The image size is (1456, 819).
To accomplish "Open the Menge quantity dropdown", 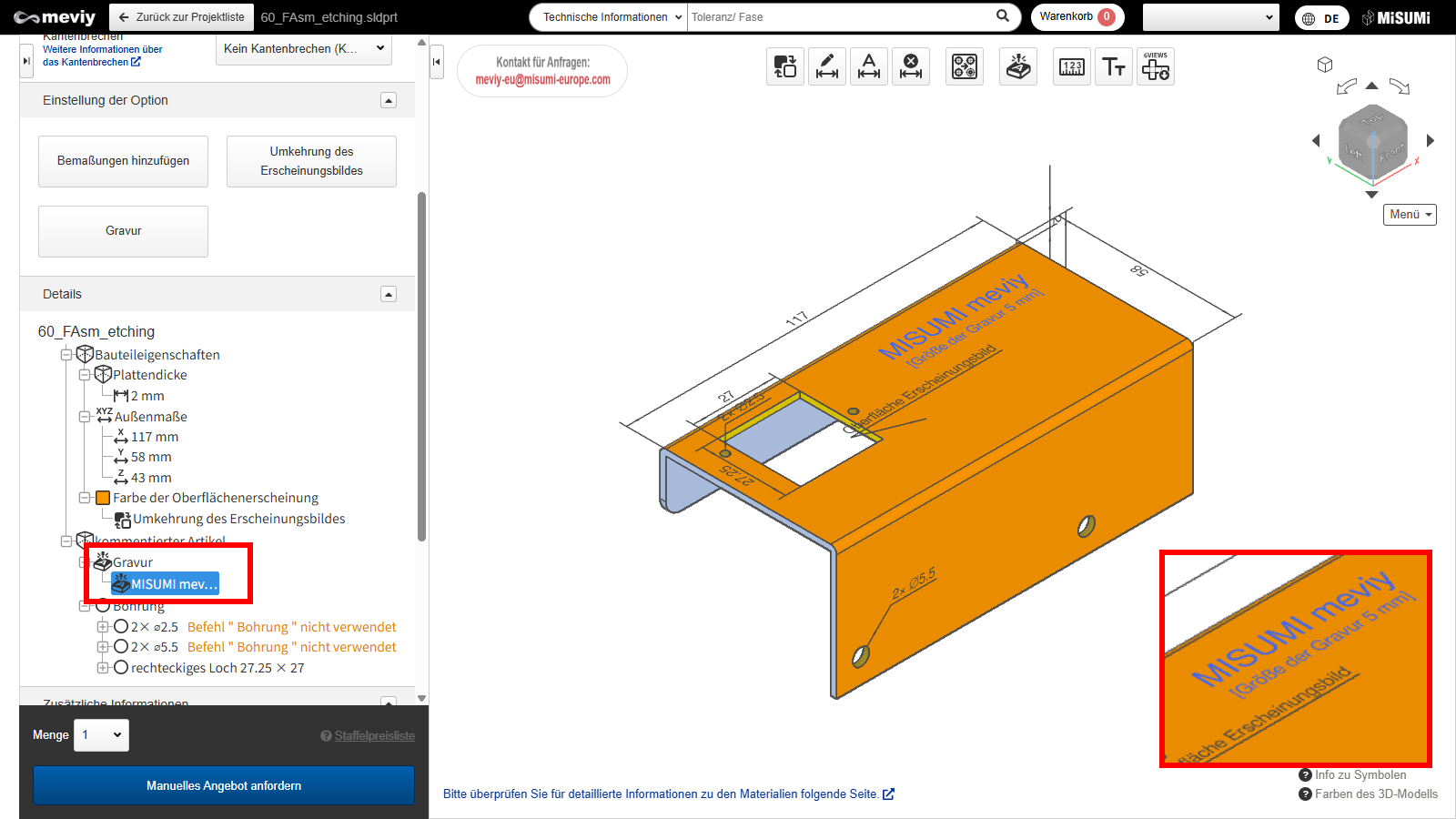I will tap(101, 735).
